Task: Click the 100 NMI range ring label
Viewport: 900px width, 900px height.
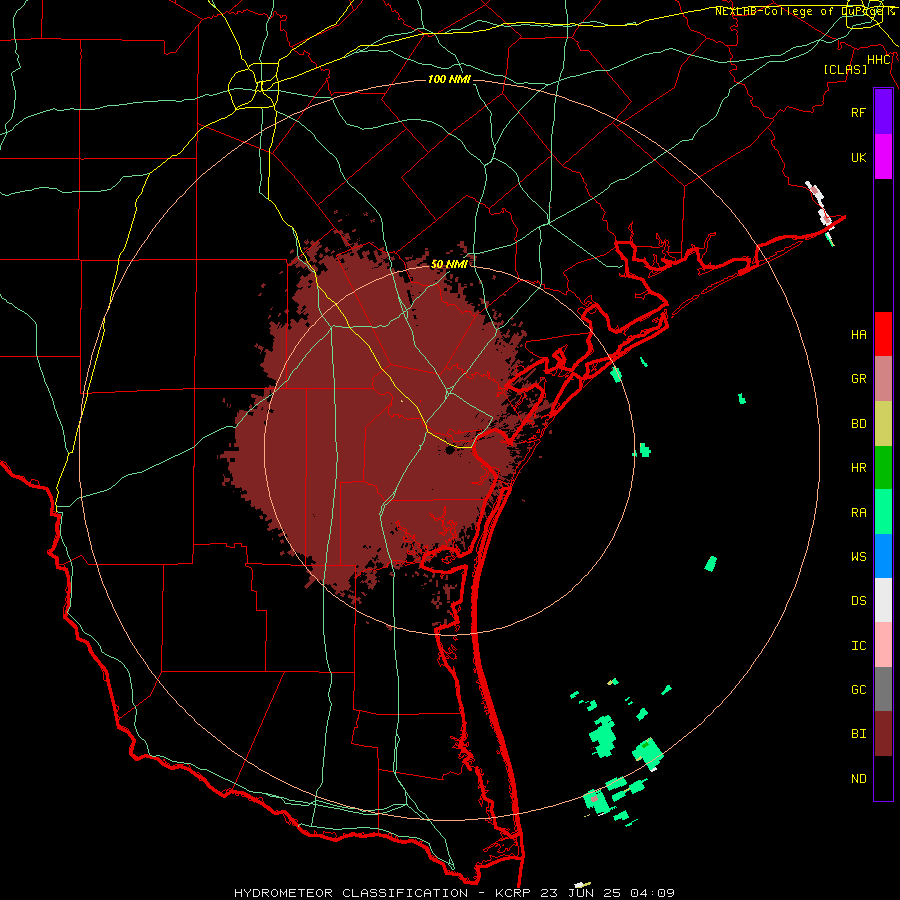Action: (x=449, y=79)
